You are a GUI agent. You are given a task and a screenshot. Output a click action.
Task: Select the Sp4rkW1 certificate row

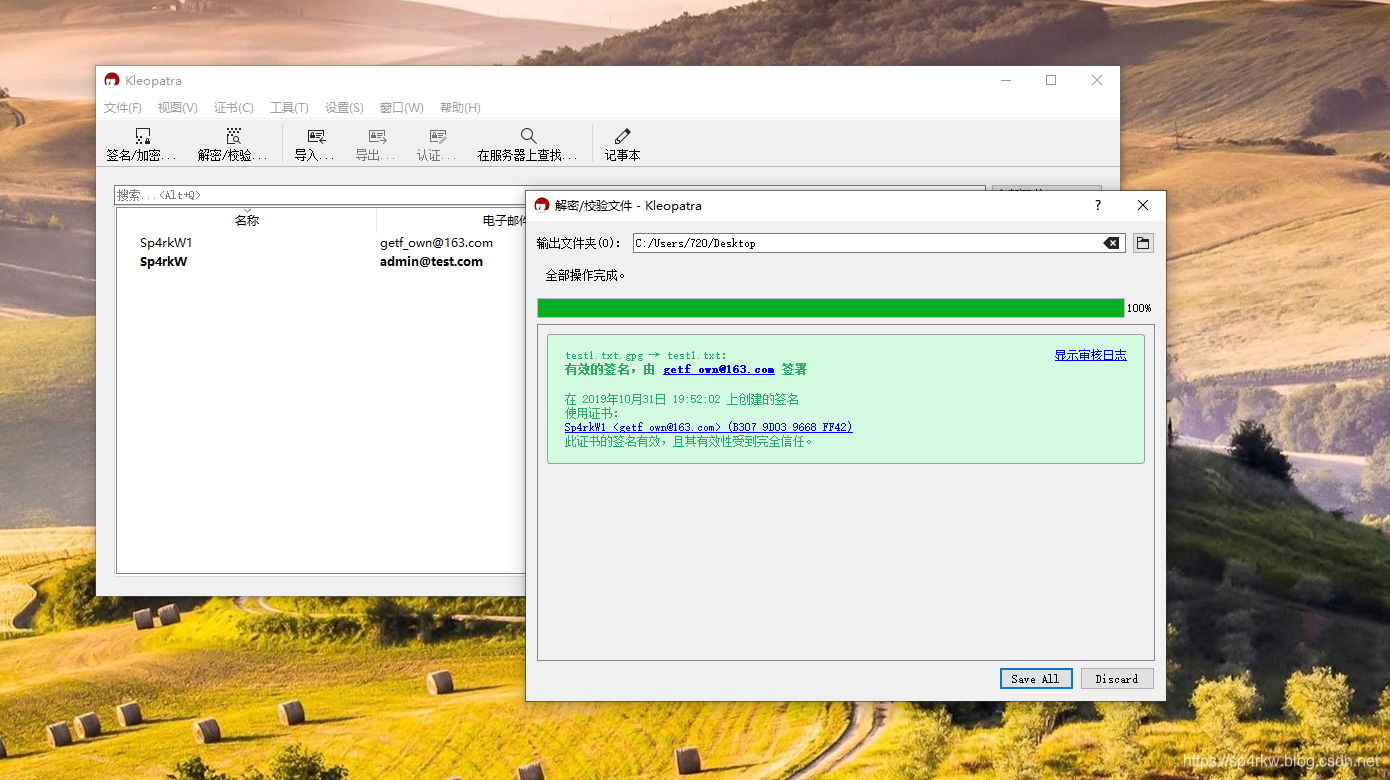pyautogui.click(x=322, y=243)
